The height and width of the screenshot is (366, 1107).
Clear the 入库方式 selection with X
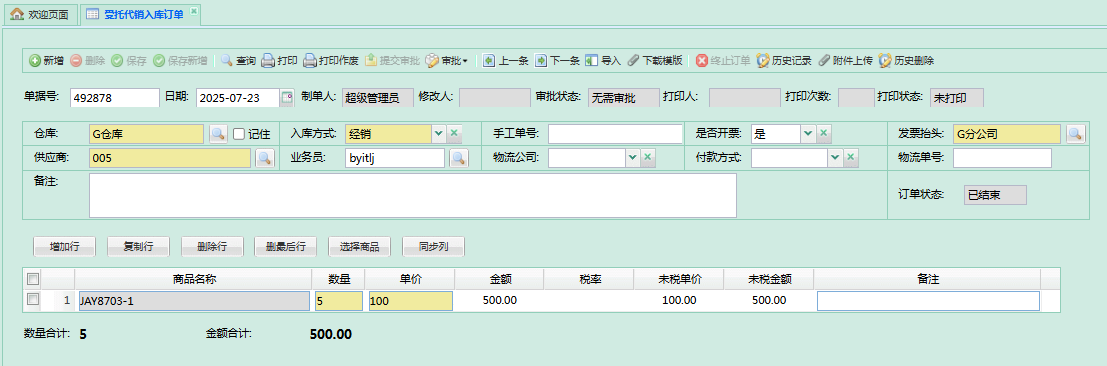pos(455,133)
